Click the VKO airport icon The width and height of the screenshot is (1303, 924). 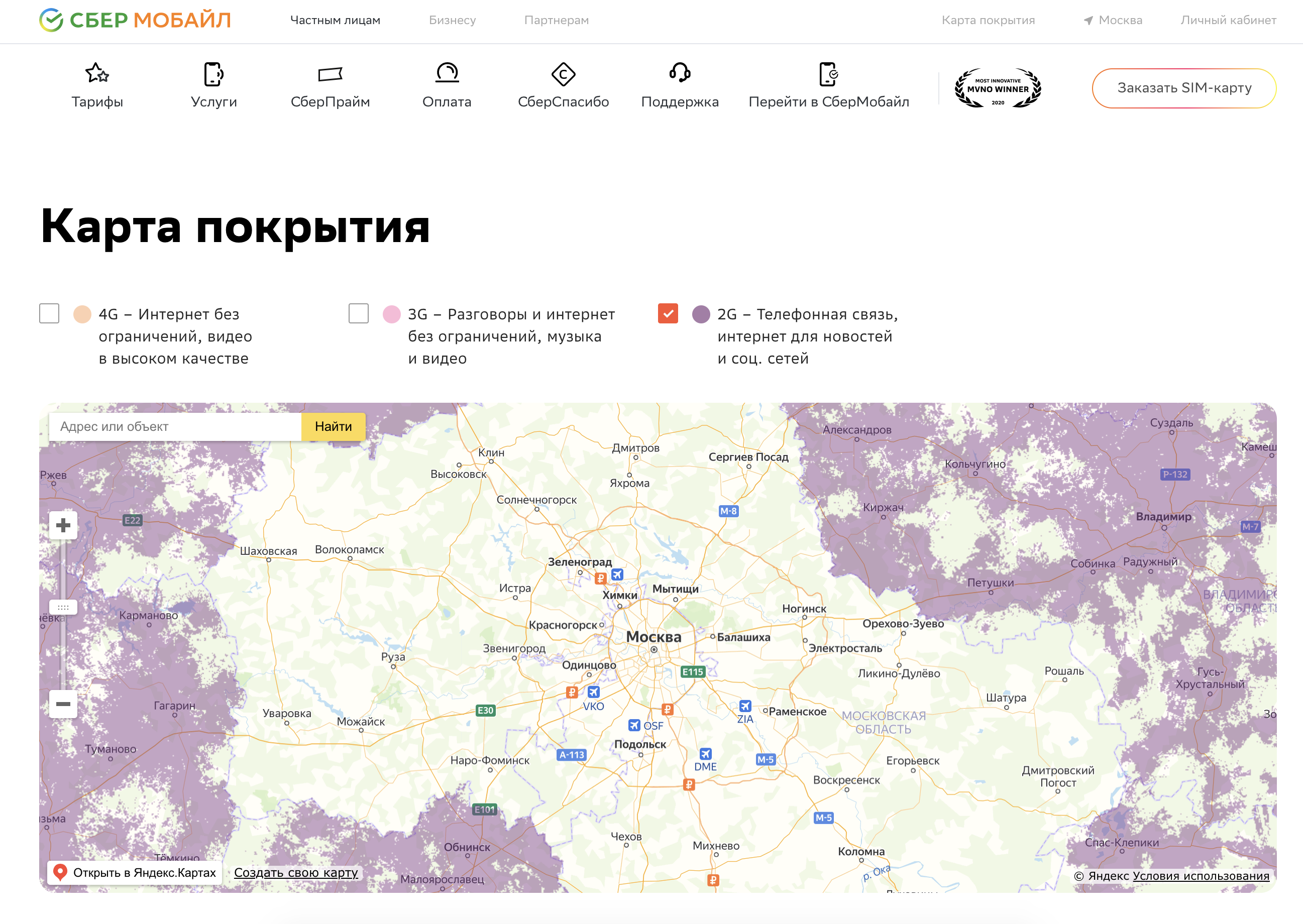pos(593,692)
